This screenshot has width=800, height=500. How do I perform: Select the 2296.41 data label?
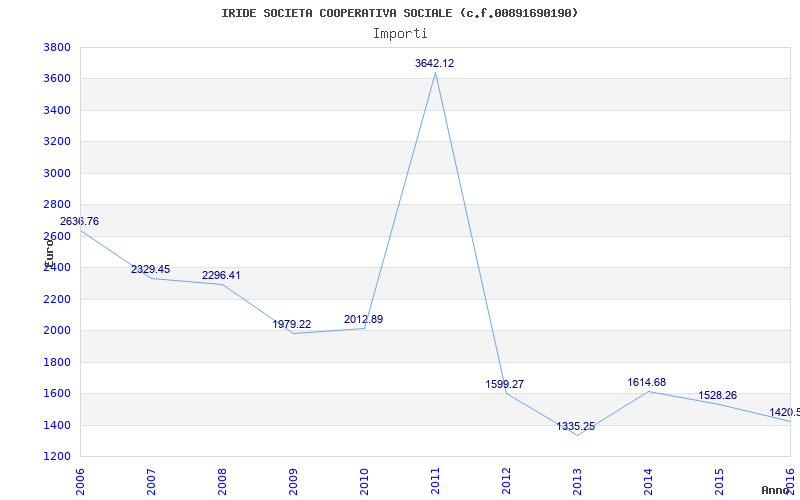221,275
